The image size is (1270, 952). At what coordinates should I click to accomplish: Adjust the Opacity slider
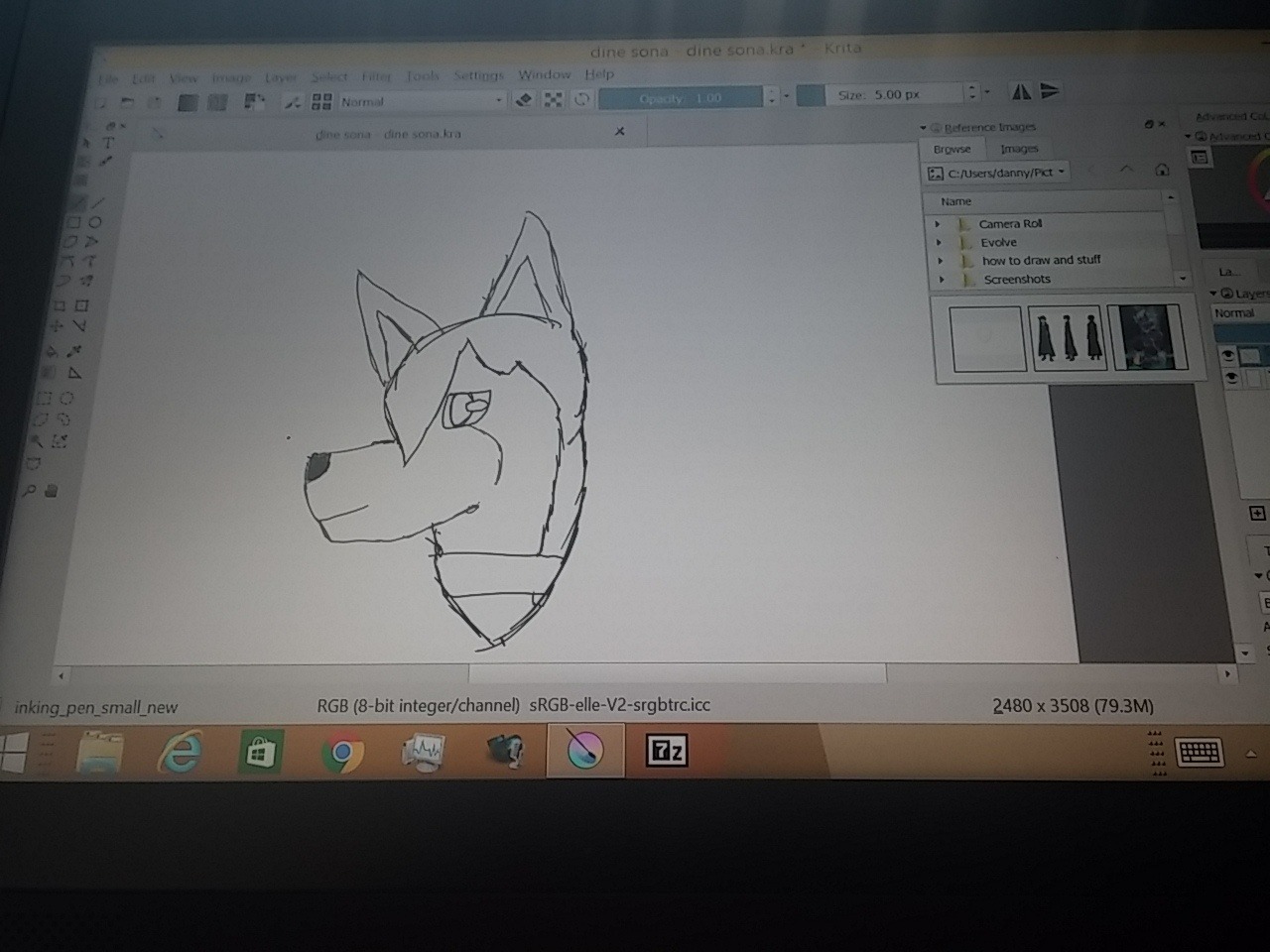(x=681, y=98)
